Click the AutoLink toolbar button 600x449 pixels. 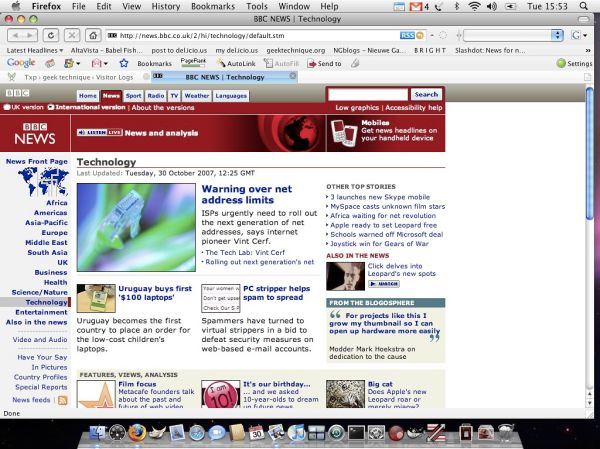click(x=236, y=64)
